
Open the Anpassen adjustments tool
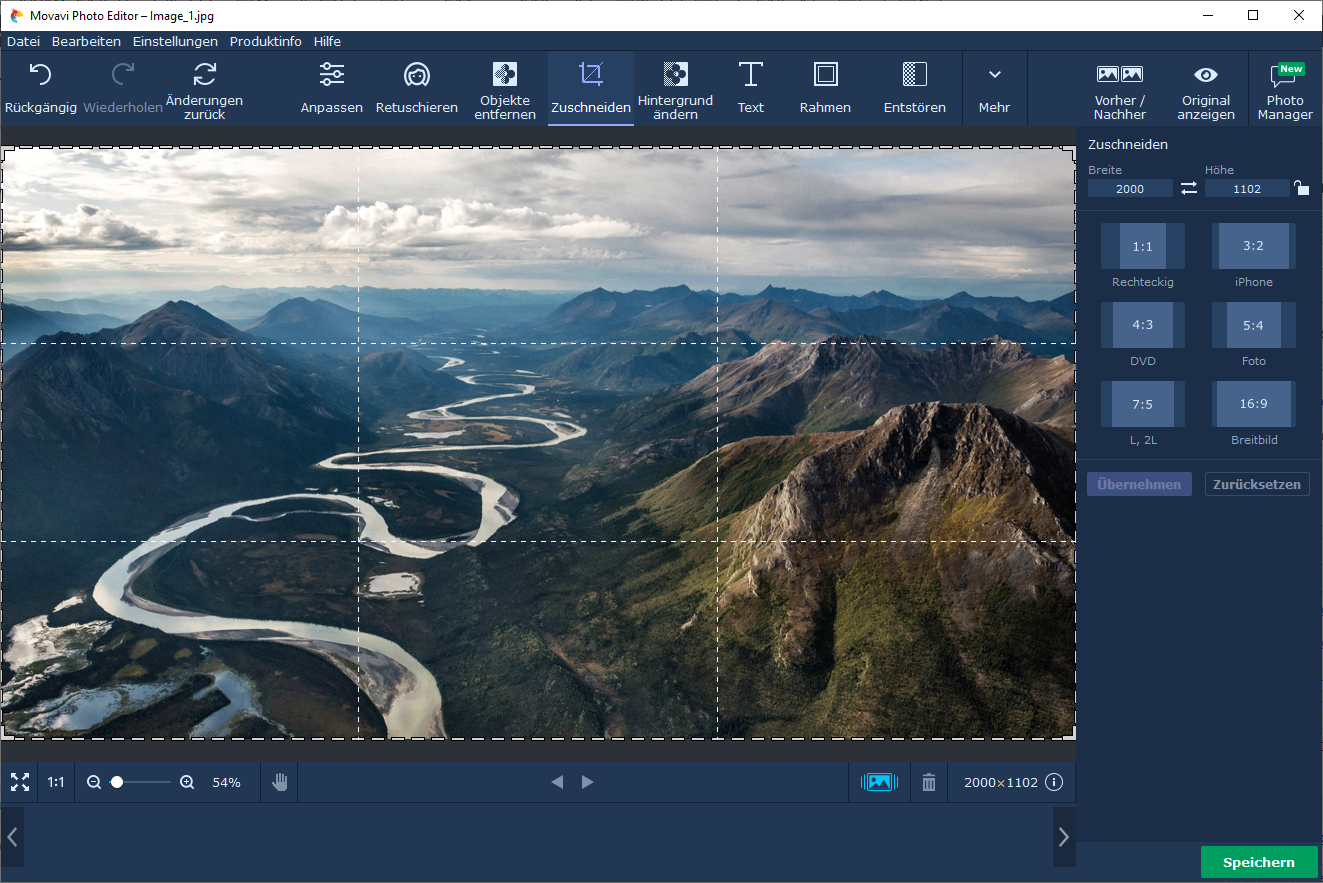tap(331, 88)
